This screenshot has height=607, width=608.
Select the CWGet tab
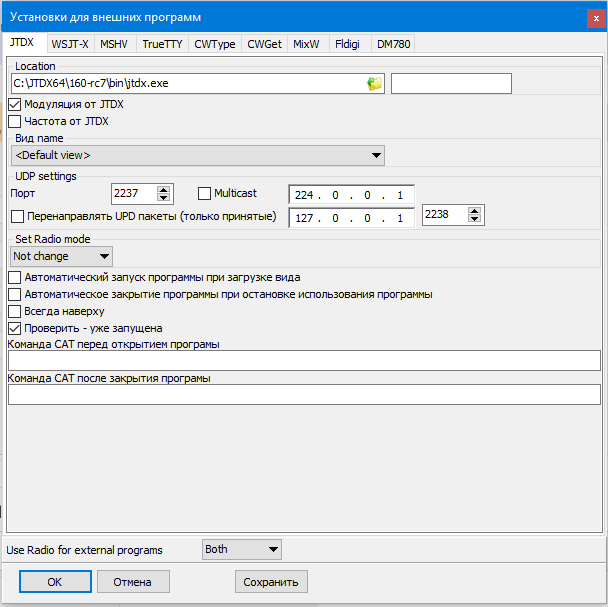click(264, 44)
